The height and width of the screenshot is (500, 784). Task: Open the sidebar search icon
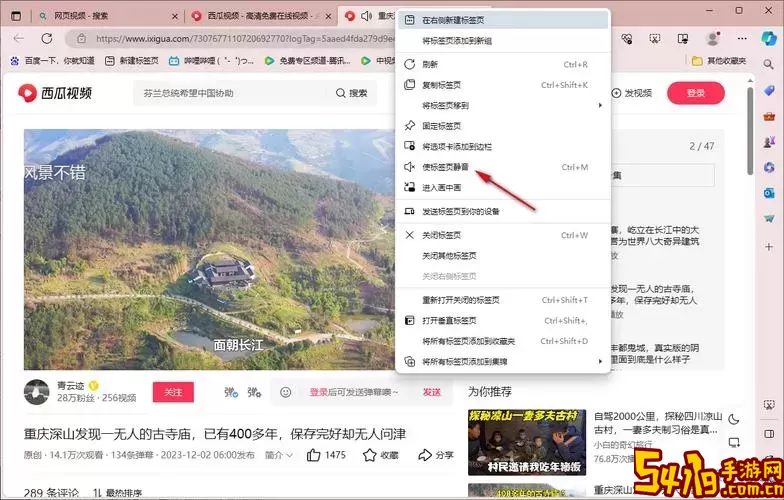pos(769,64)
